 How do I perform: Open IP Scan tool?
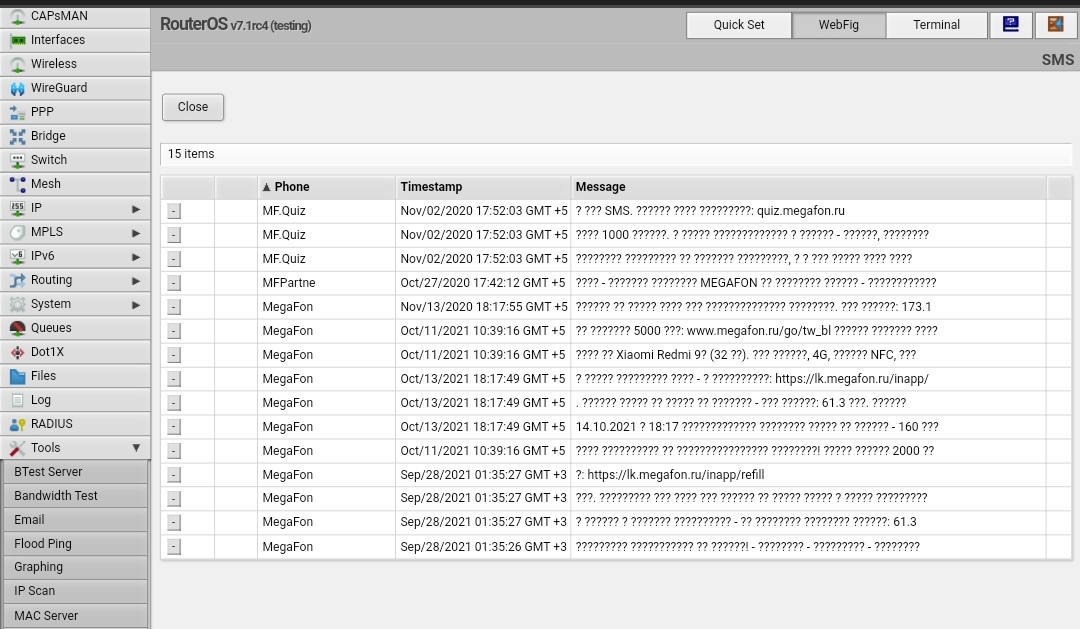74,591
